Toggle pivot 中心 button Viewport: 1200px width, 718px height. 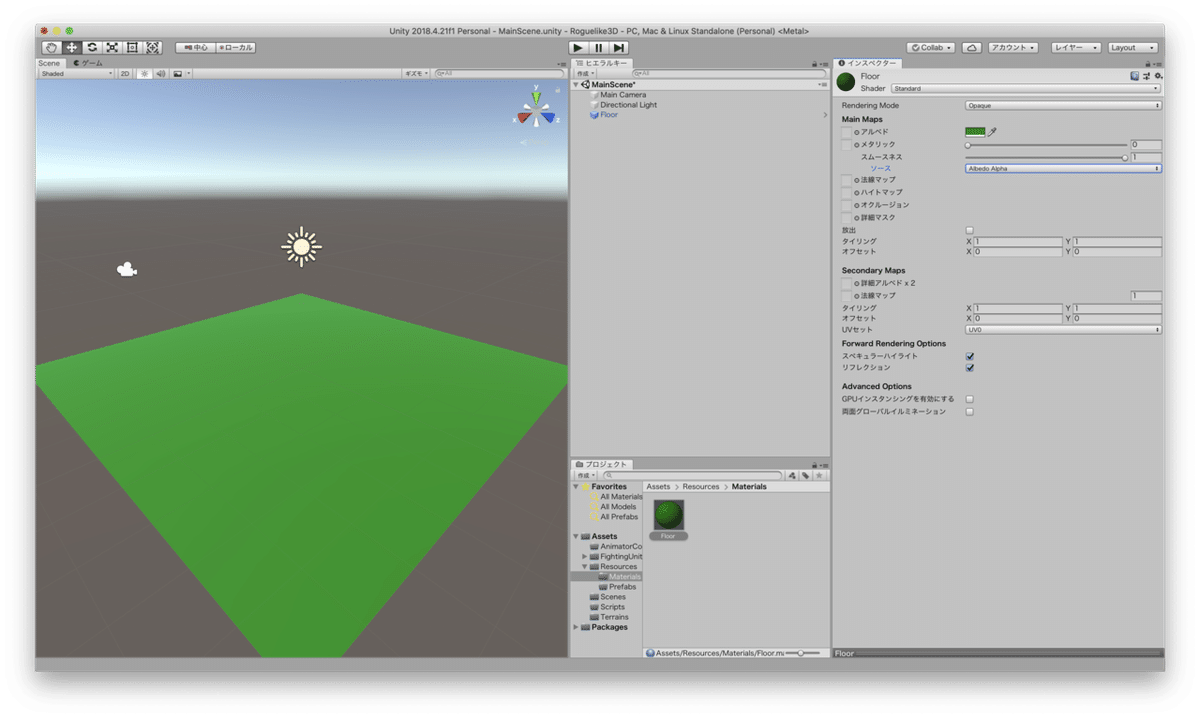[x=195, y=47]
